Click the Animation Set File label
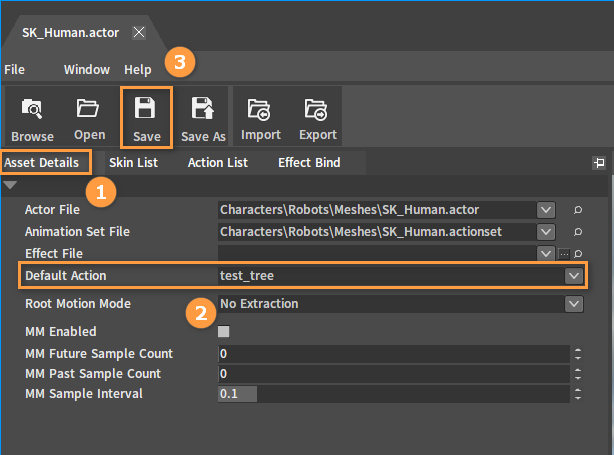This screenshot has width=614, height=455. [78, 232]
